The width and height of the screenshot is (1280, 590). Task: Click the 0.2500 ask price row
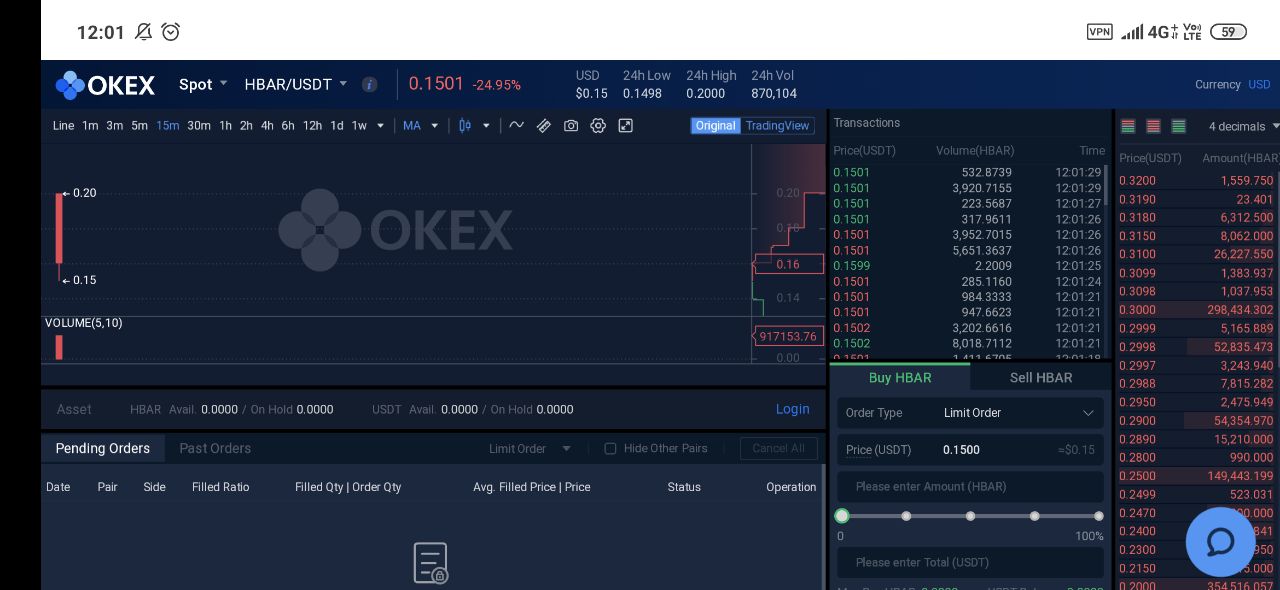click(x=1198, y=476)
